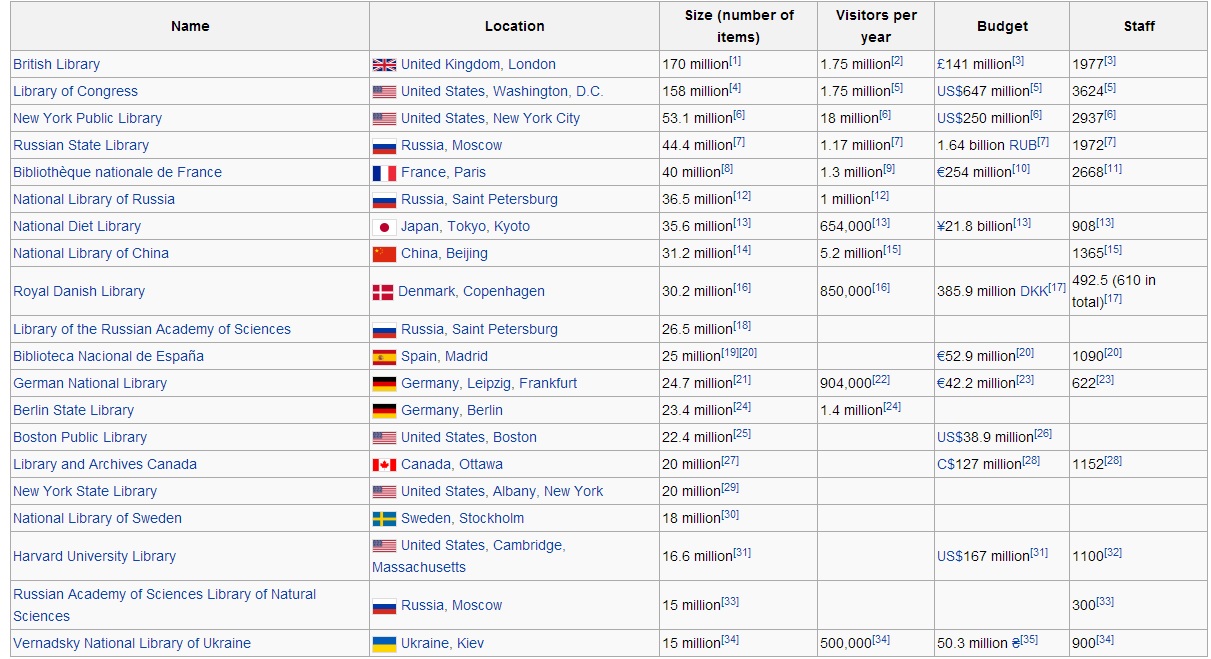Click the Copenhagen location link
This screenshot has height=659, width=1211.
(504, 291)
